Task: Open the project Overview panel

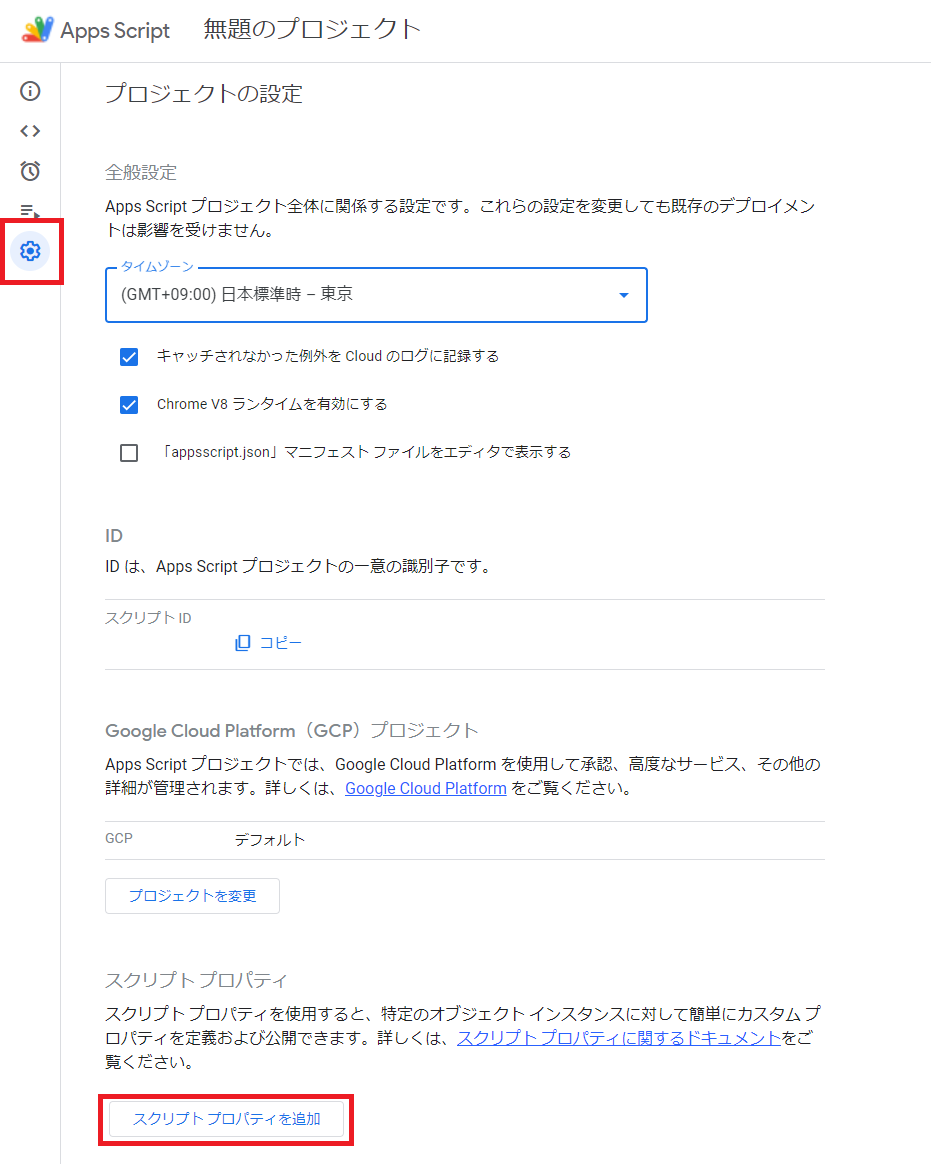Action: [x=30, y=91]
